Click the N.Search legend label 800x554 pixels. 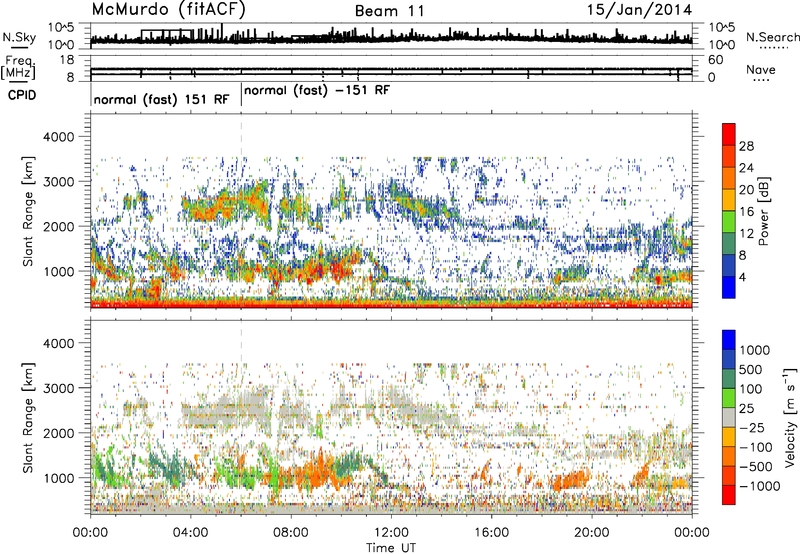click(x=773, y=37)
